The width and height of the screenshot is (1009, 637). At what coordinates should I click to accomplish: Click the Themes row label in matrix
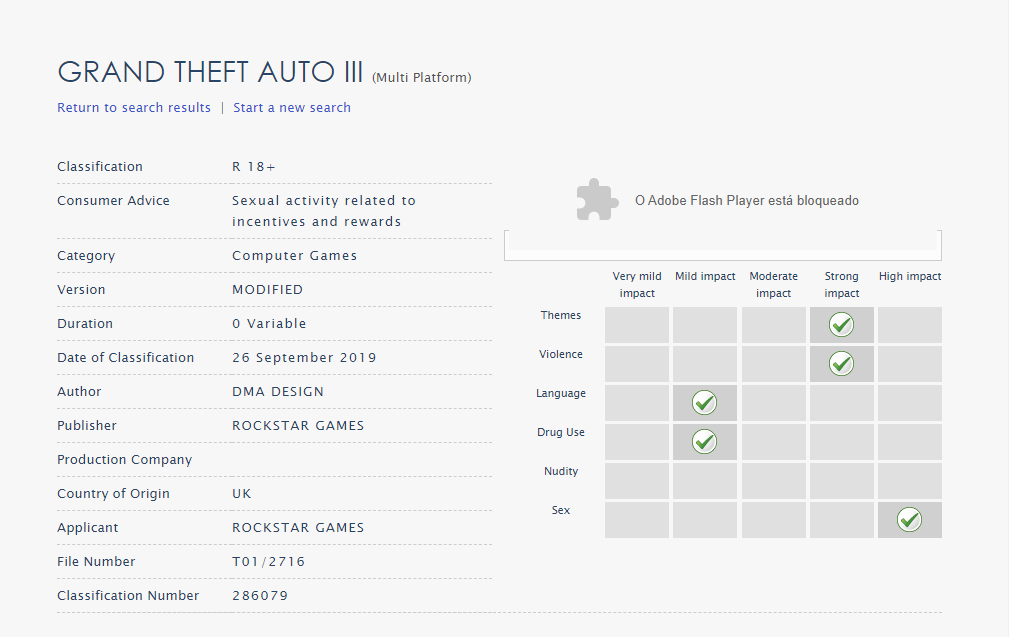[560, 315]
